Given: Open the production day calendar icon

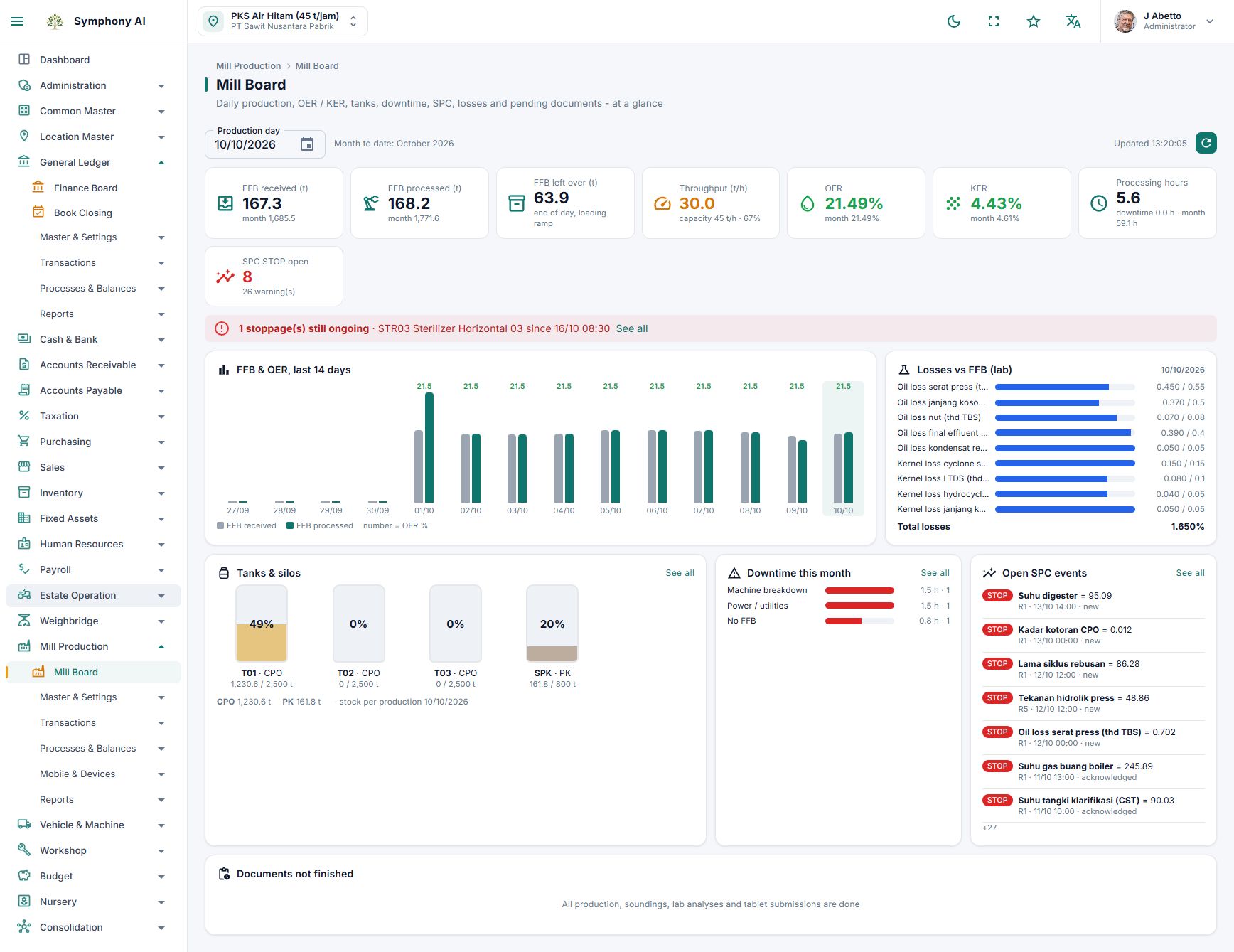Looking at the screenshot, I should 307,144.
